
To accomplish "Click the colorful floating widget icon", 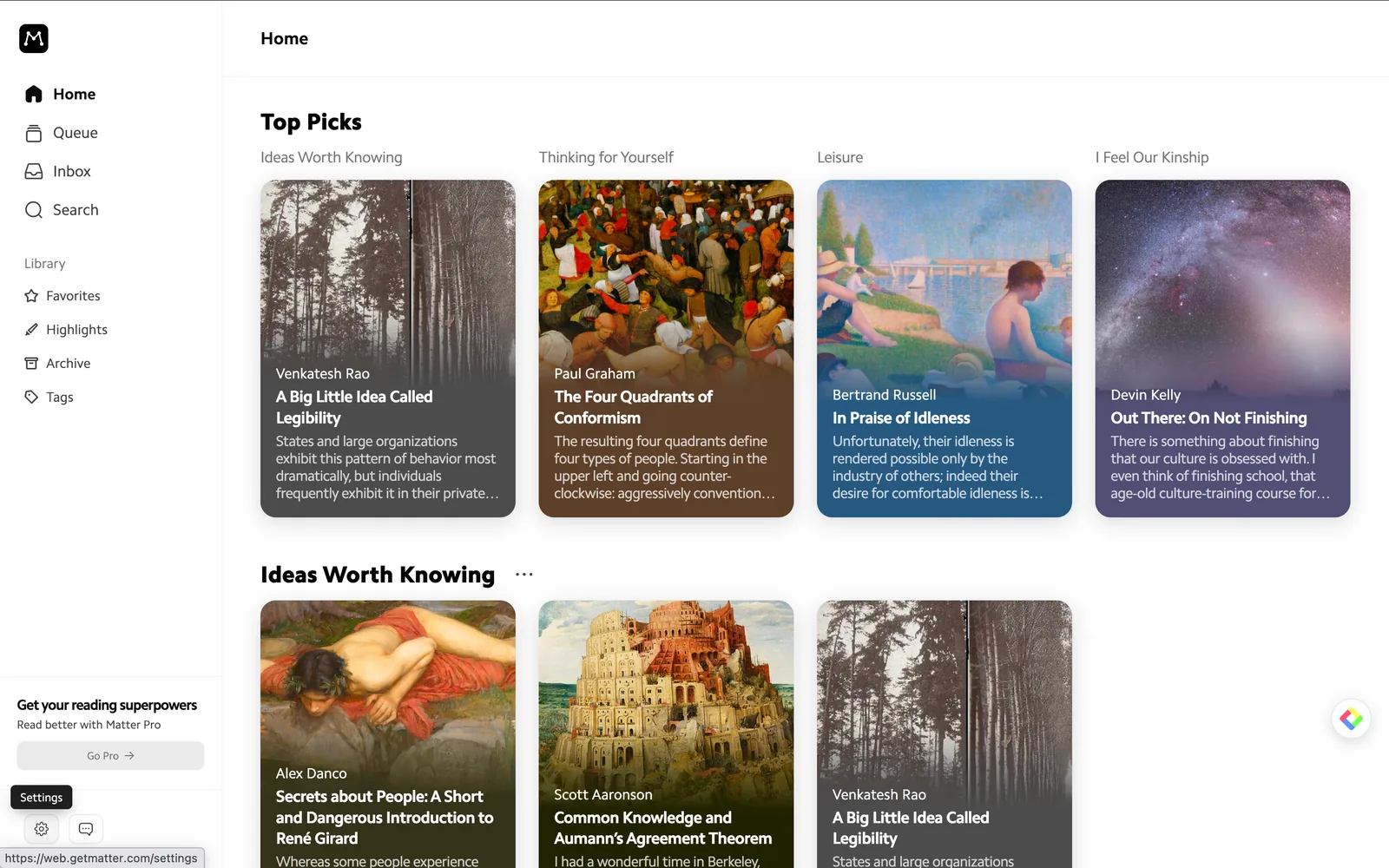I will (1352, 719).
